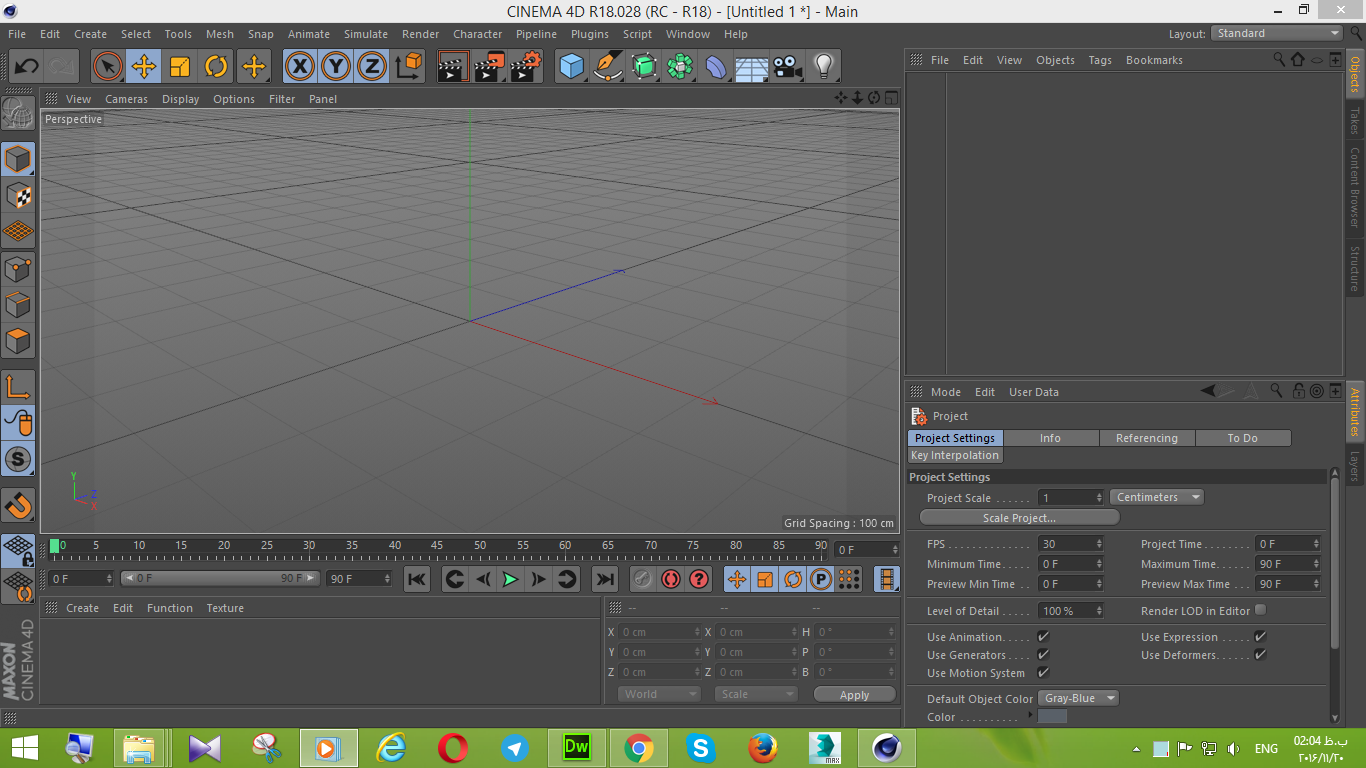Switch to Texture mode checkered icon
1366x768 pixels.
coord(18,195)
